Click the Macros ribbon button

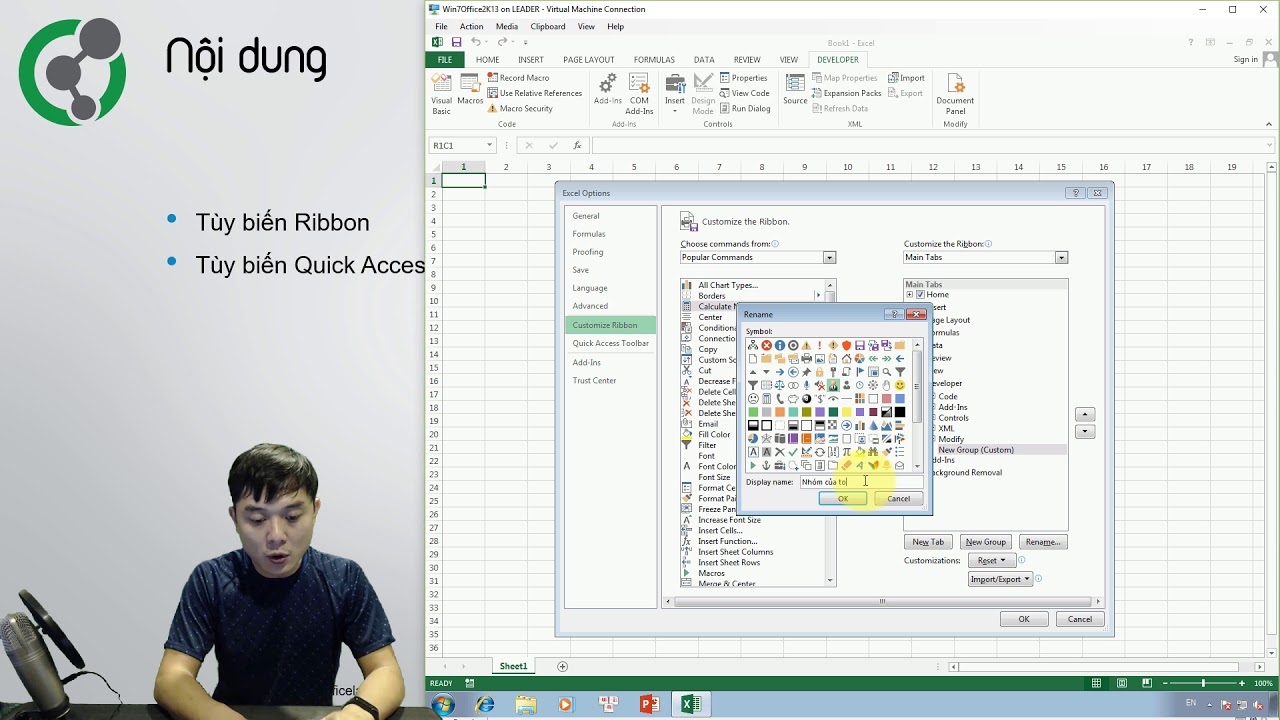coord(470,90)
